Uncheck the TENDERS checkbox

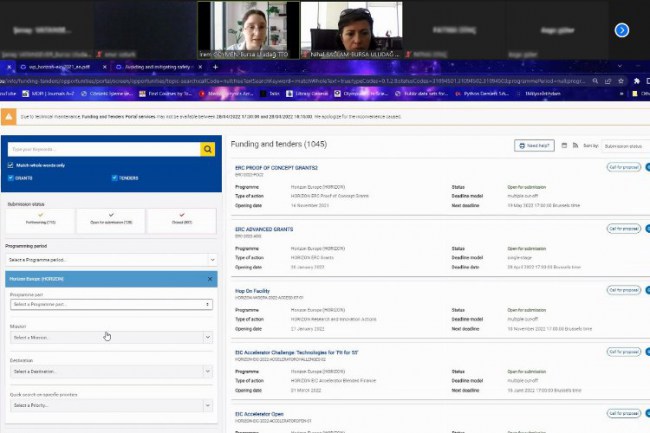(x=114, y=177)
